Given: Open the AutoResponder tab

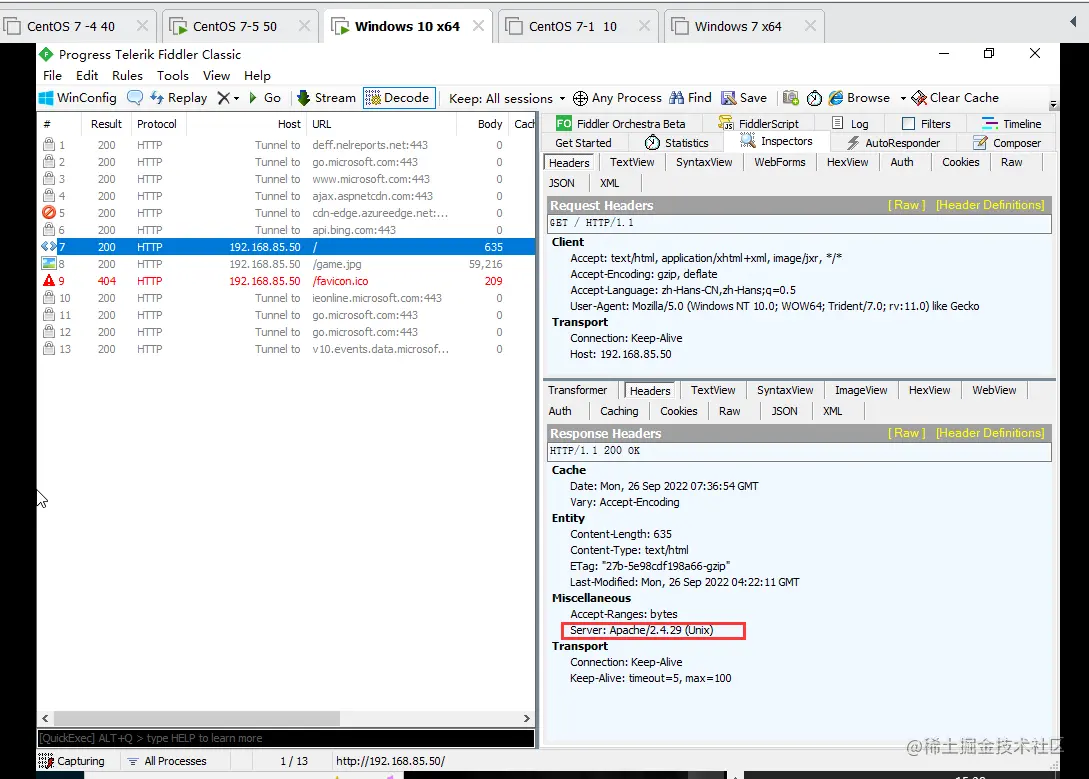Looking at the screenshot, I should pyautogui.click(x=893, y=143).
